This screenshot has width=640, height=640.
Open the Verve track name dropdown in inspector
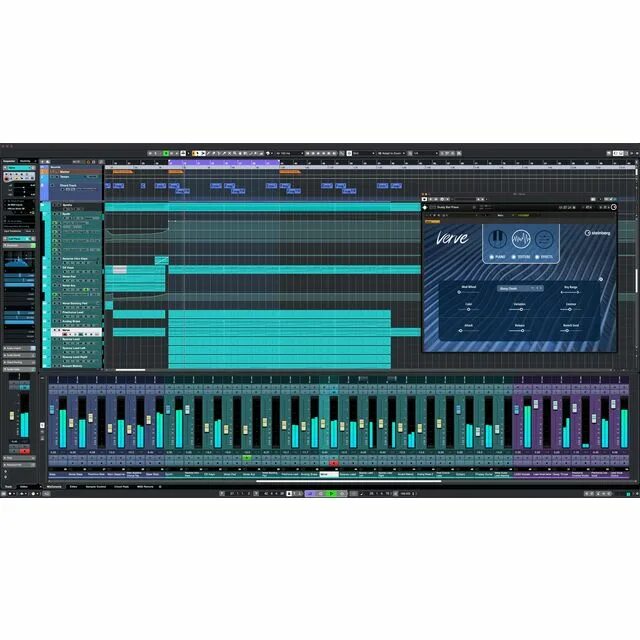[x=19, y=168]
